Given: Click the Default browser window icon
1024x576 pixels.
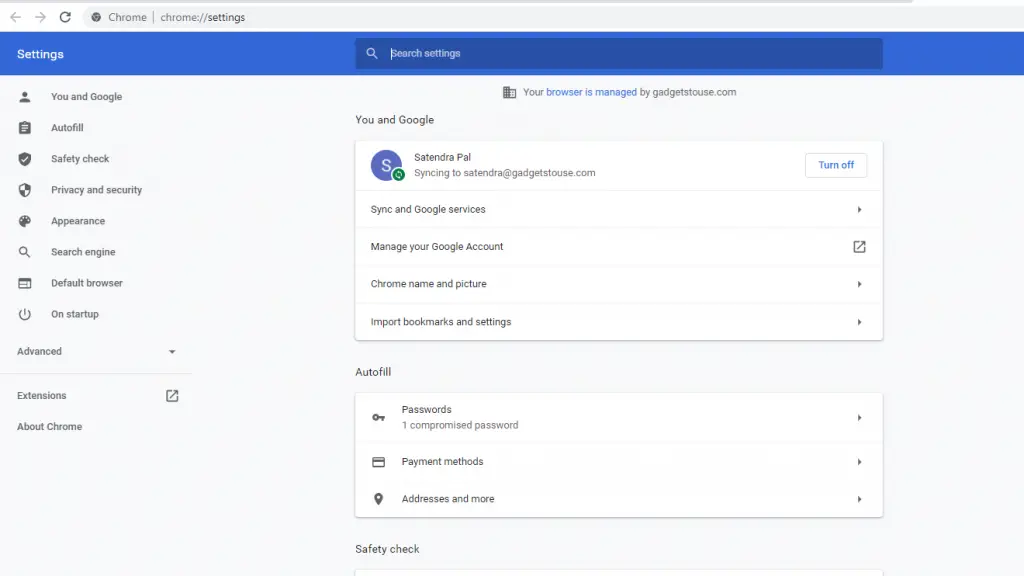Looking at the screenshot, I should click(x=25, y=283).
